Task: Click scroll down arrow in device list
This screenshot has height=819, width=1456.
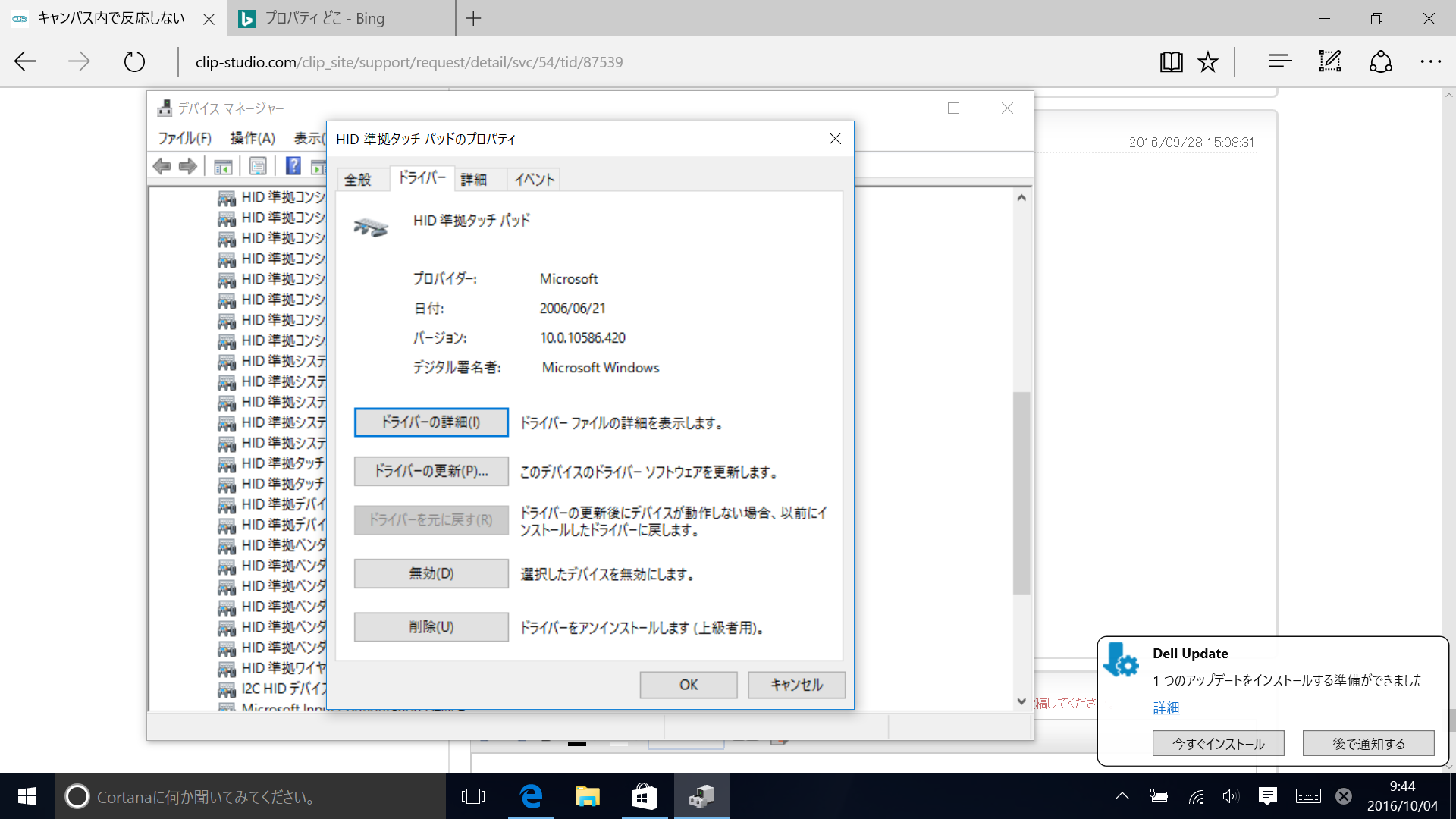Action: click(1021, 701)
